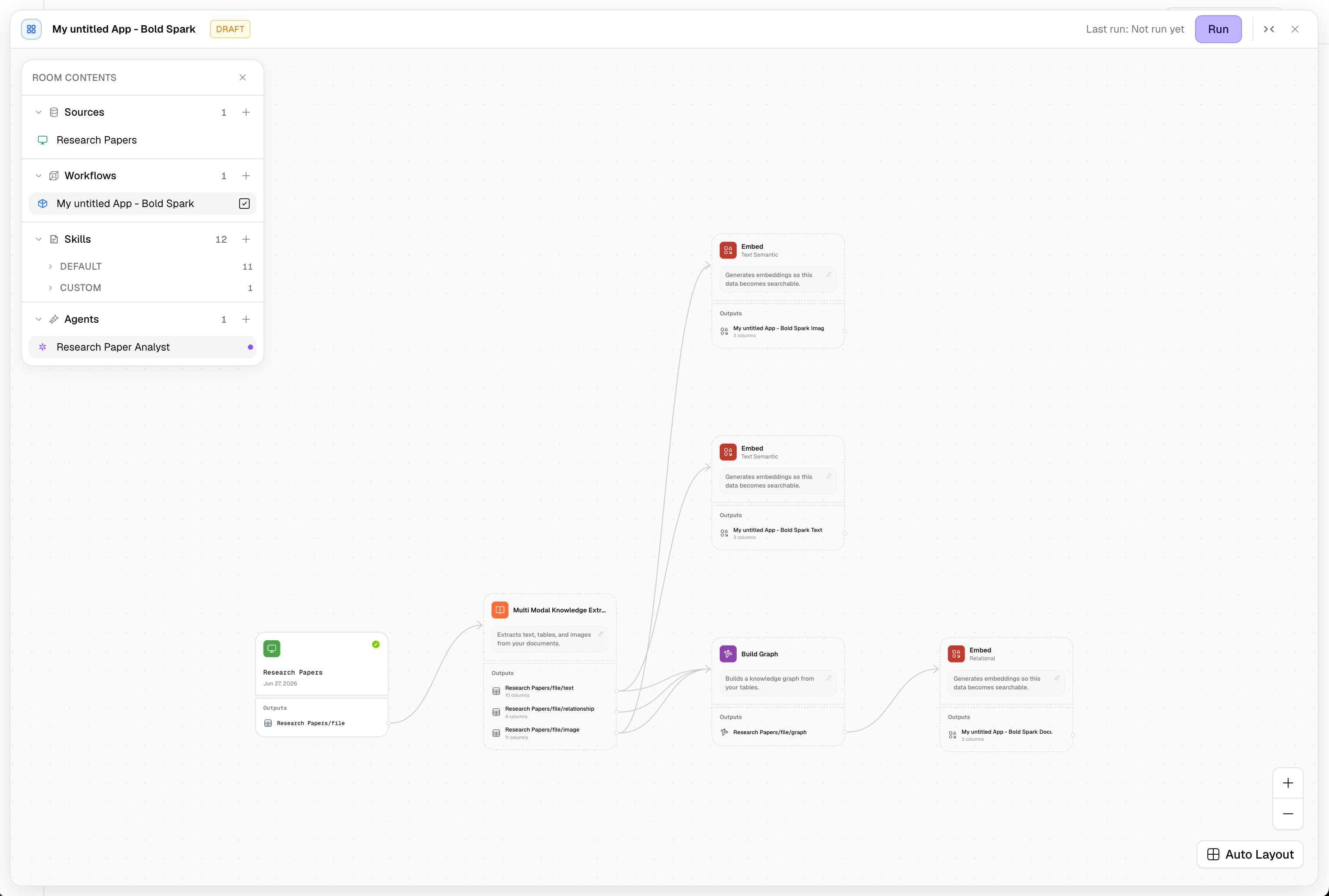Add a new source with the plus icon
Screen dimensions: 1329x896
(246, 113)
